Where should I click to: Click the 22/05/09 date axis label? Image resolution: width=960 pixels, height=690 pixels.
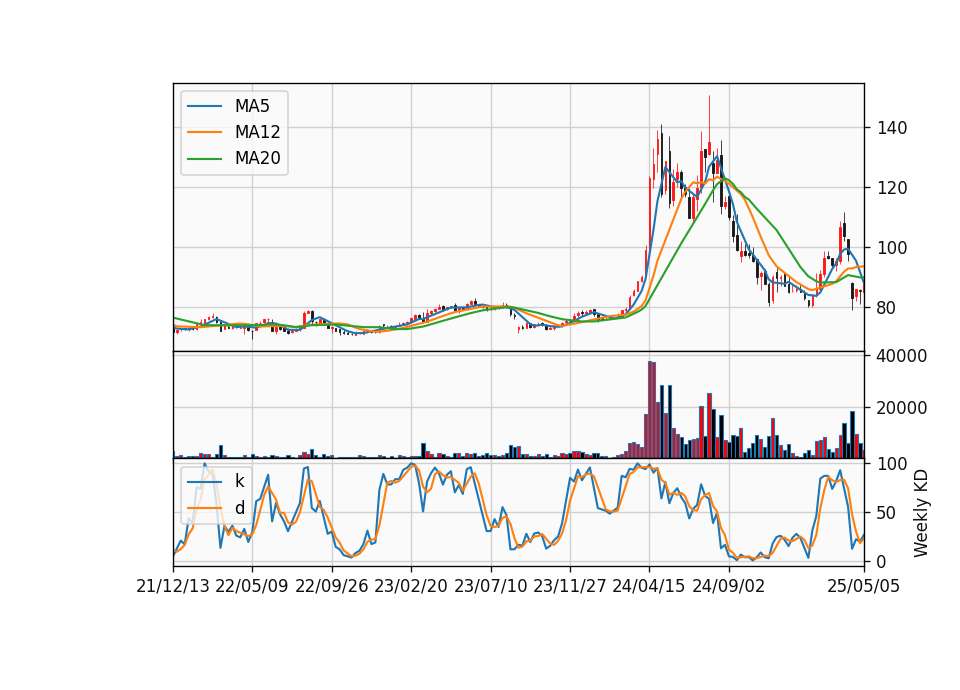coord(252,586)
